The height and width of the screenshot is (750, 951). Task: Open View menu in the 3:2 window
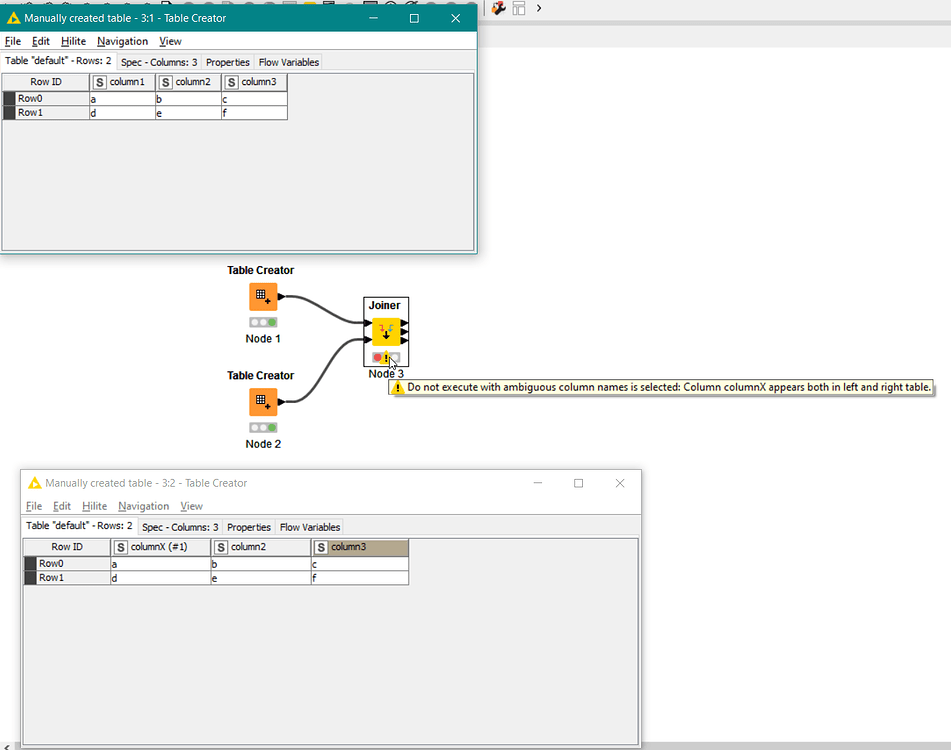[x=192, y=506]
